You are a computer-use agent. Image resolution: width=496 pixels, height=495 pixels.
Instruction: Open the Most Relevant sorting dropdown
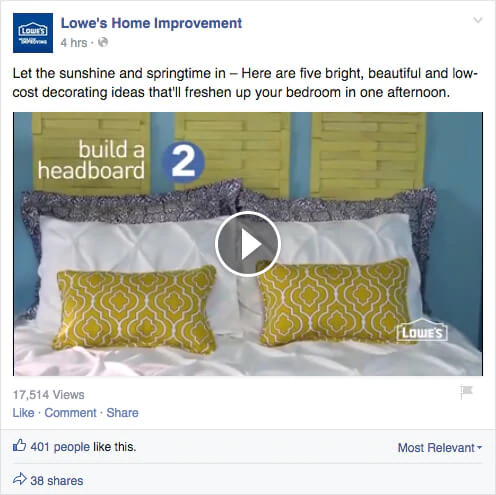pos(440,448)
